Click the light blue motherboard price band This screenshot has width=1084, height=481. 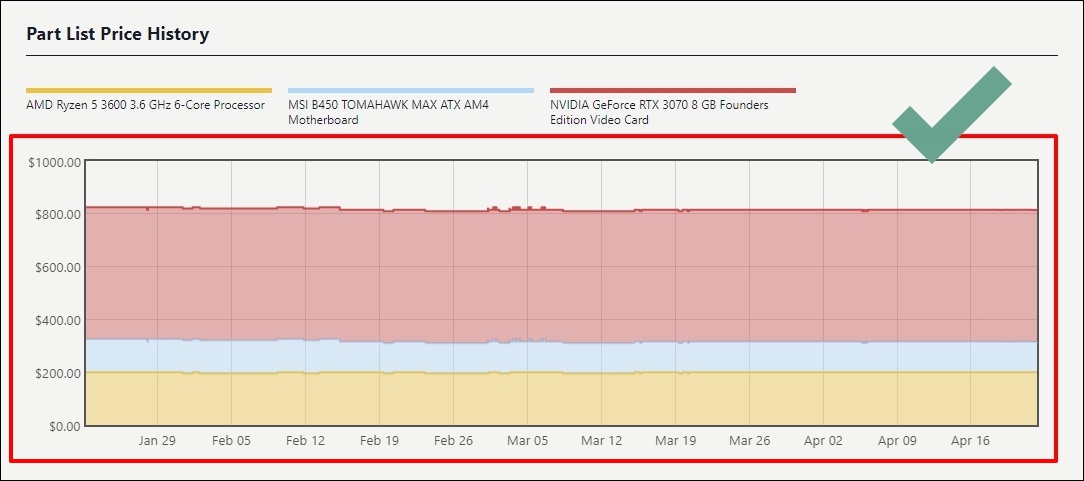coord(561,357)
